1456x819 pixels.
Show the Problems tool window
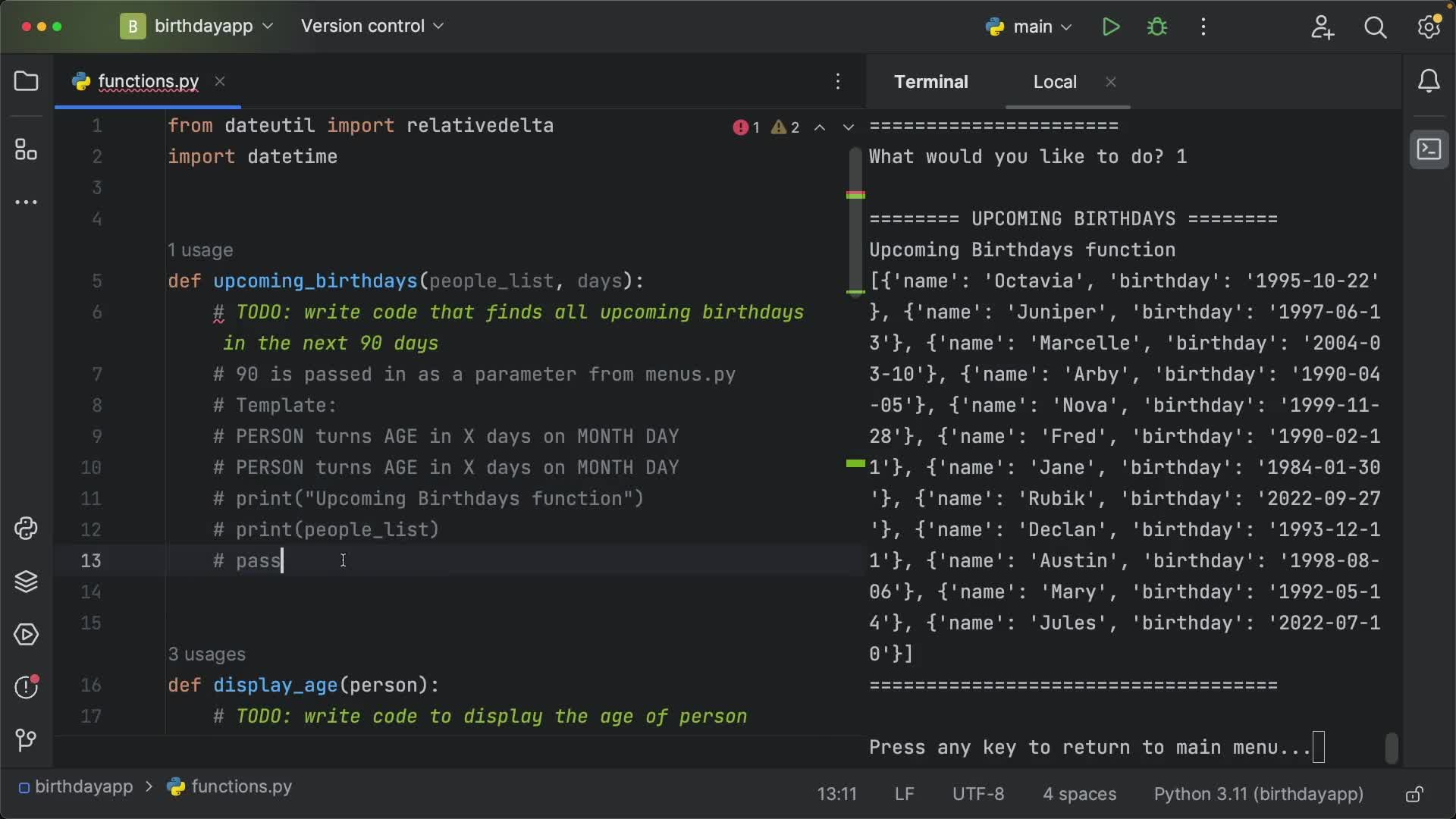[x=27, y=687]
